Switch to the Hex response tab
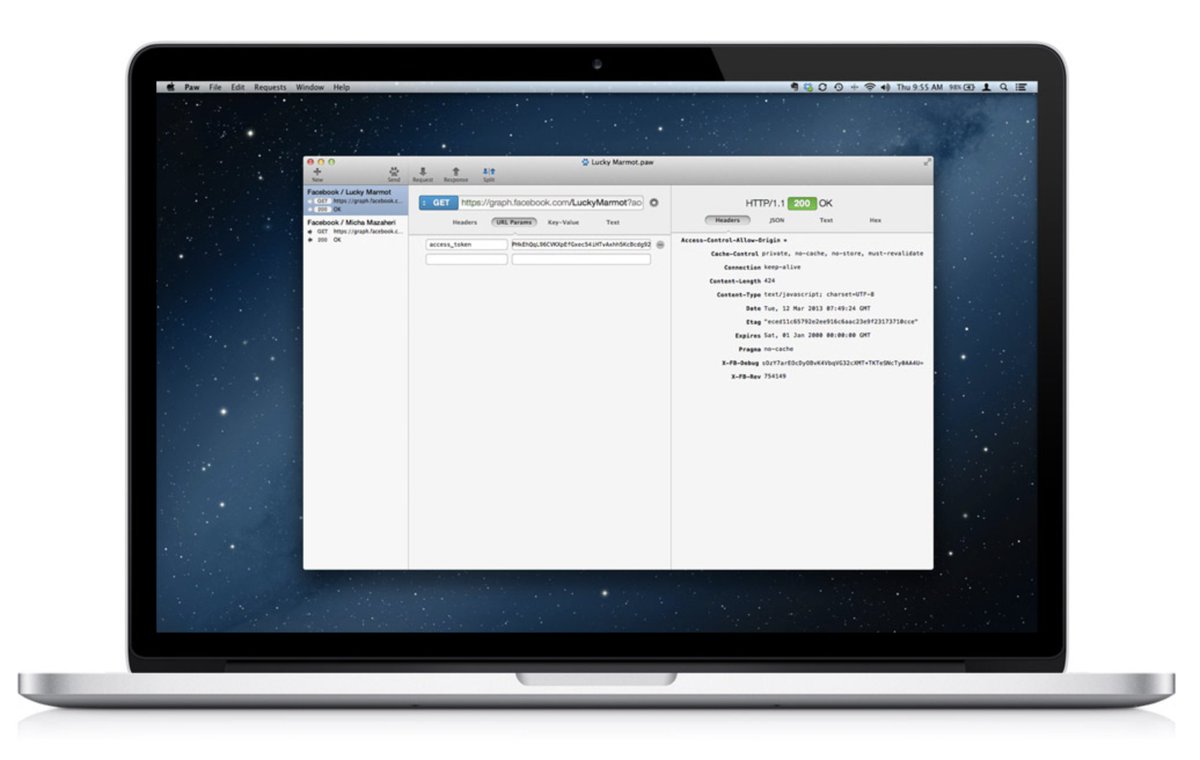This screenshot has width=1200, height=760. 875,220
